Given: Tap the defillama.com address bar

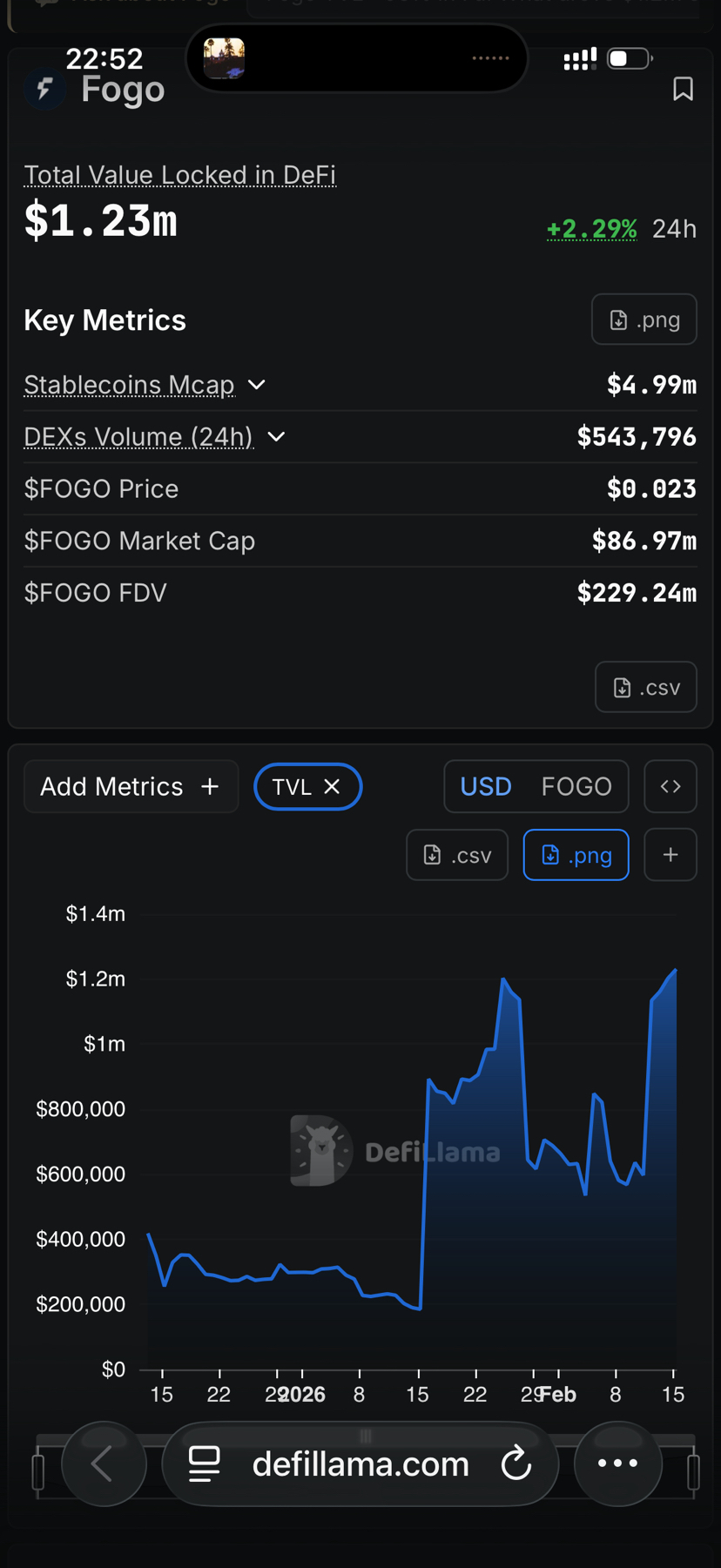Looking at the screenshot, I should [360, 1464].
